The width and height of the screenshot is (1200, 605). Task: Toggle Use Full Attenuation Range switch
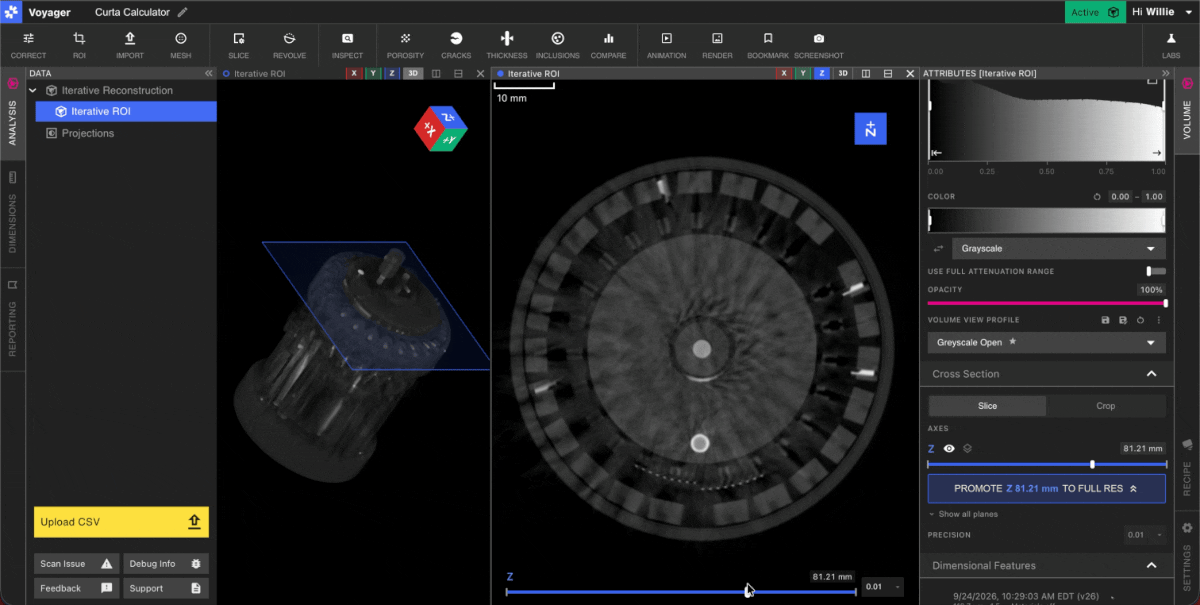[x=1156, y=271]
